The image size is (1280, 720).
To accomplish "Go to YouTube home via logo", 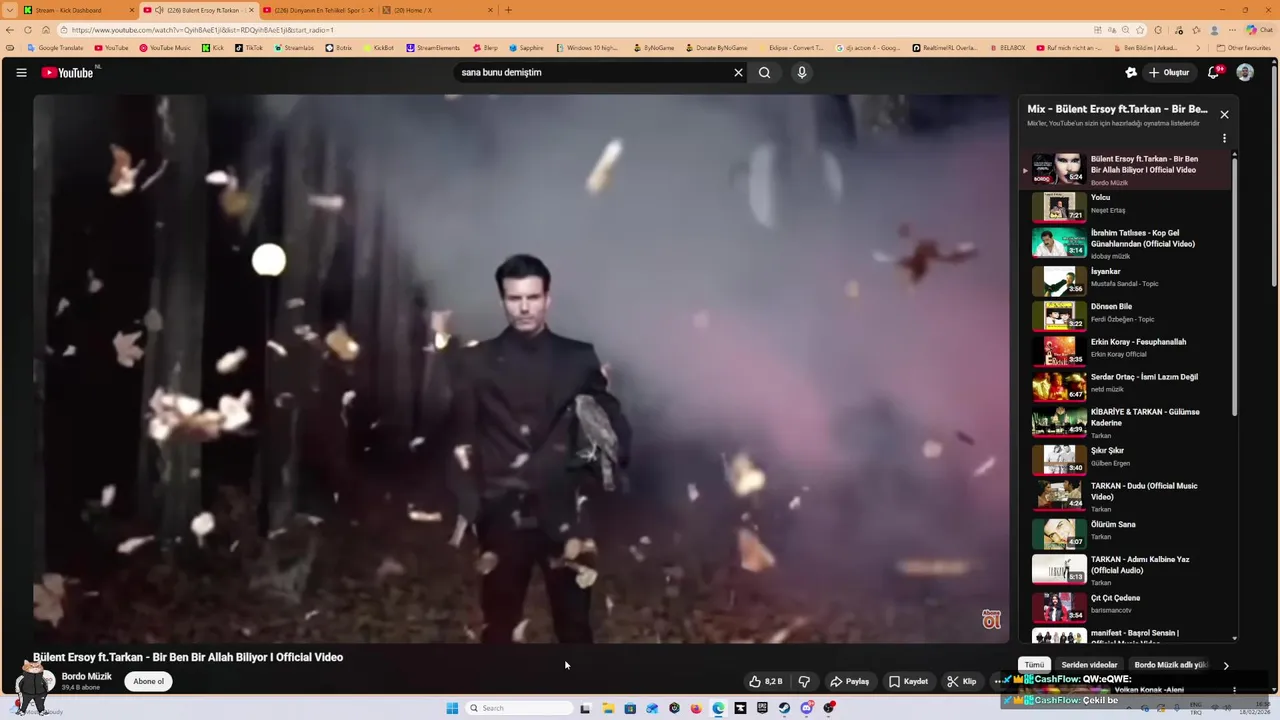I will pyautogui.click(x=67, y=72).
